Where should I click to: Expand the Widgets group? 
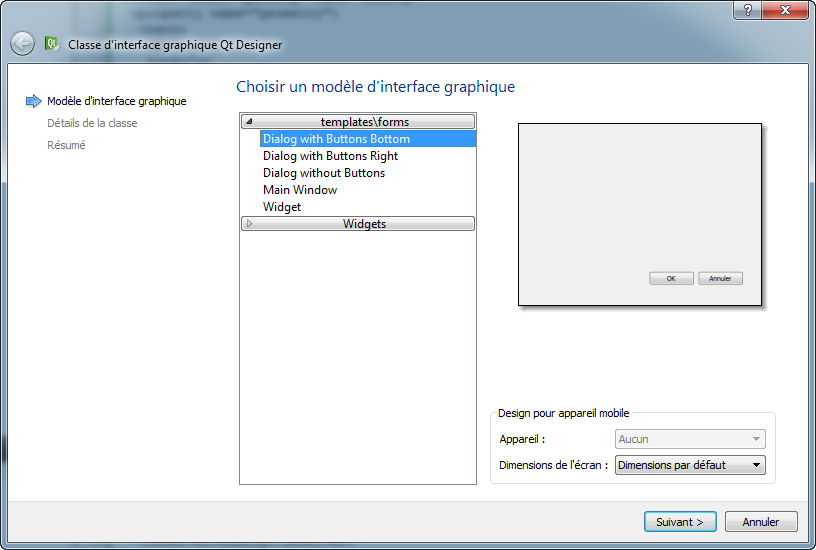[249, 224]
